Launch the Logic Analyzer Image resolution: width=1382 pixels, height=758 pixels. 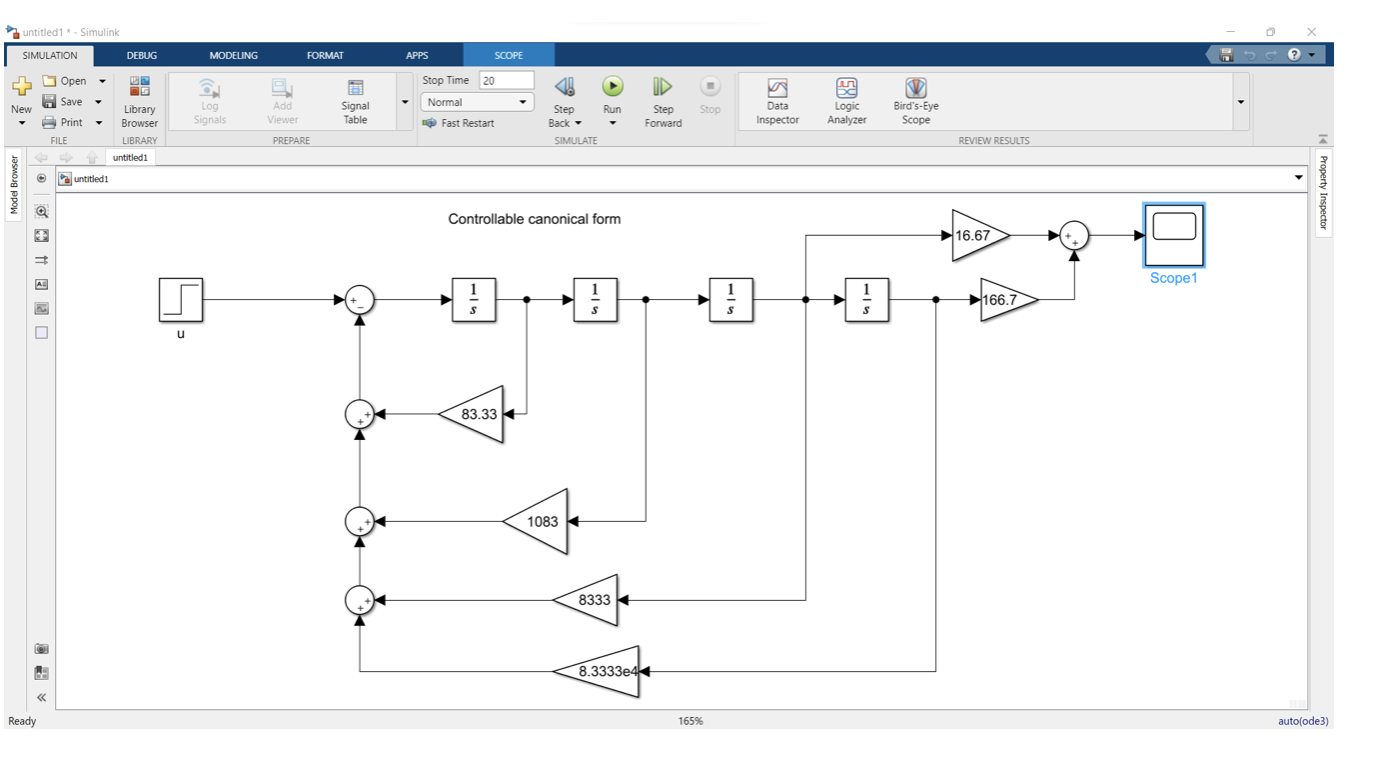coord(846,99)
